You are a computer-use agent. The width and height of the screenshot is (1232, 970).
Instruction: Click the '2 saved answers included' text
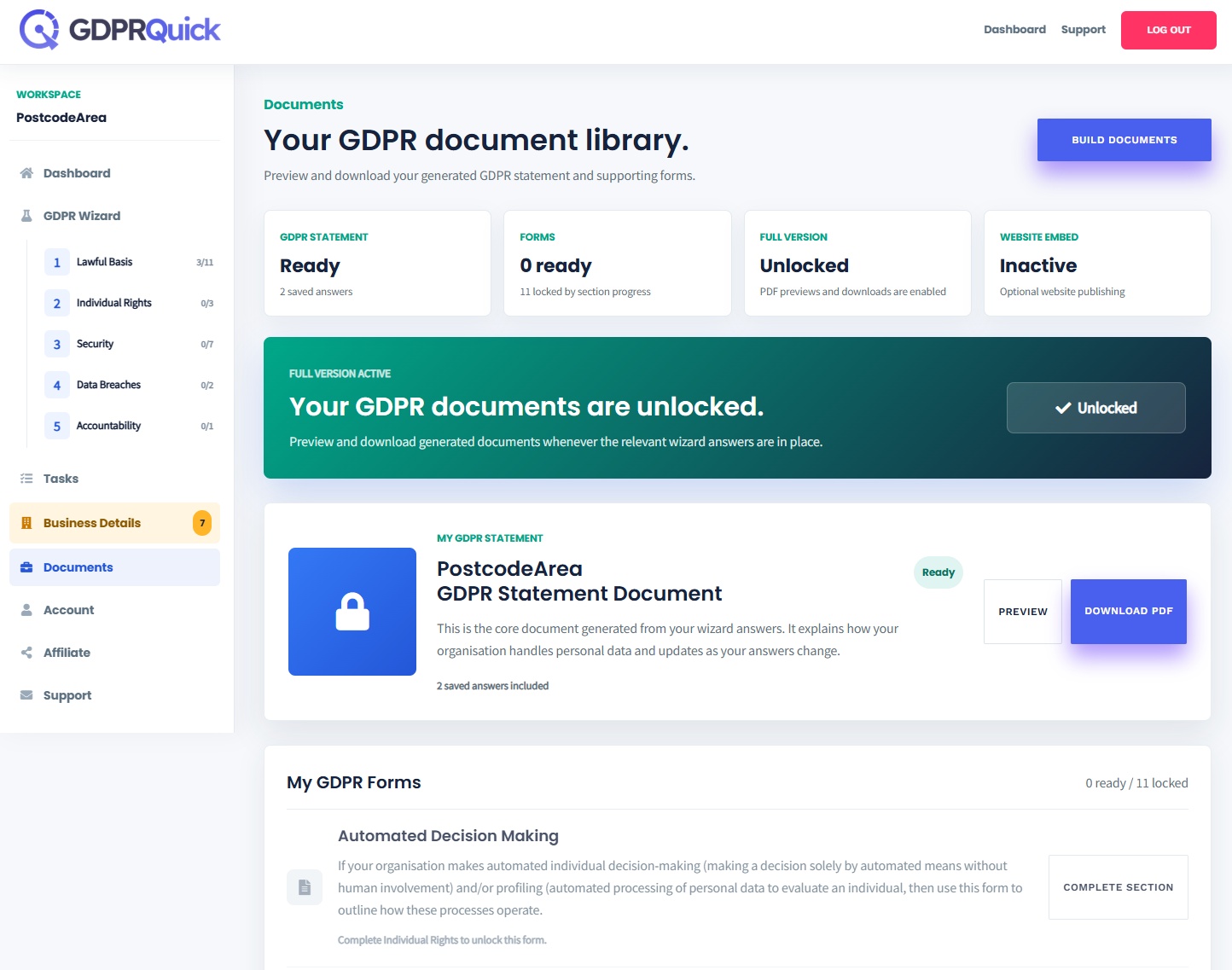click(x=492, y=686)
